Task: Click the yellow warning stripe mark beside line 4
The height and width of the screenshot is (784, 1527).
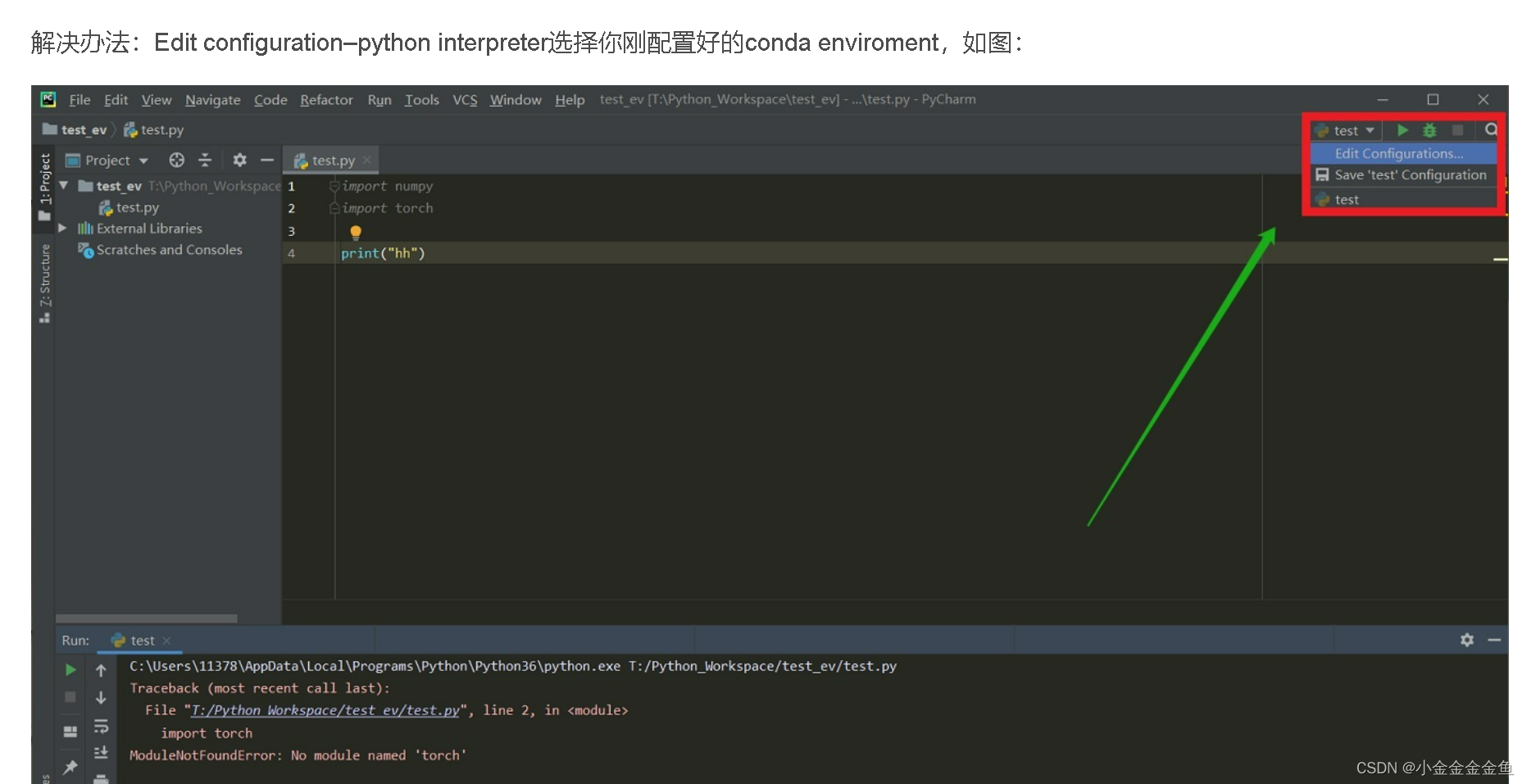Action: click(x=1500, y=259)
